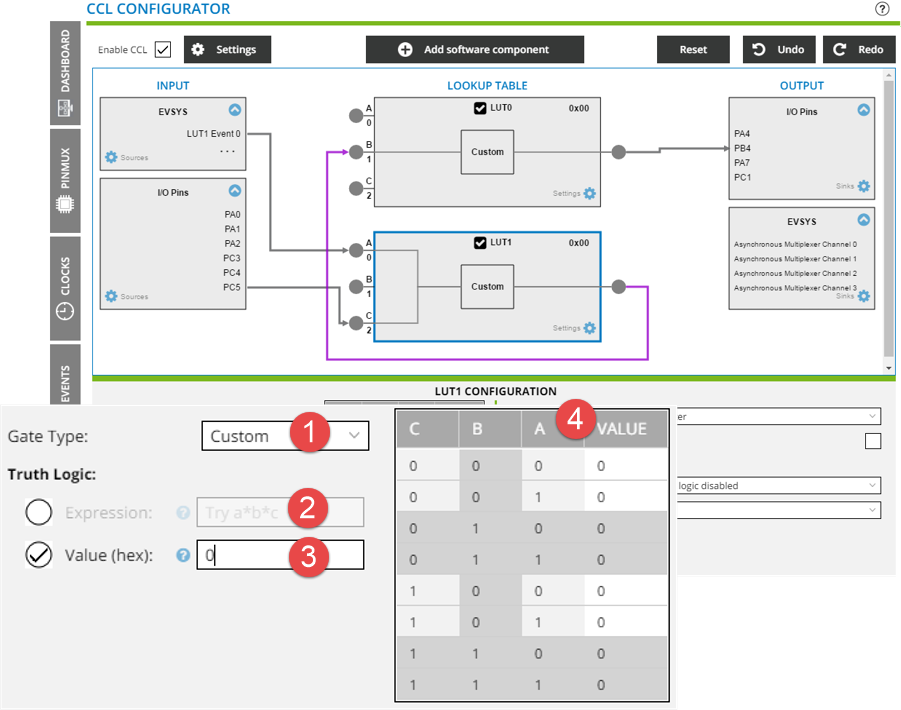The image size is (901, 710).
Task: Open the Gate Type dropdown
Action: pos(284,436)
